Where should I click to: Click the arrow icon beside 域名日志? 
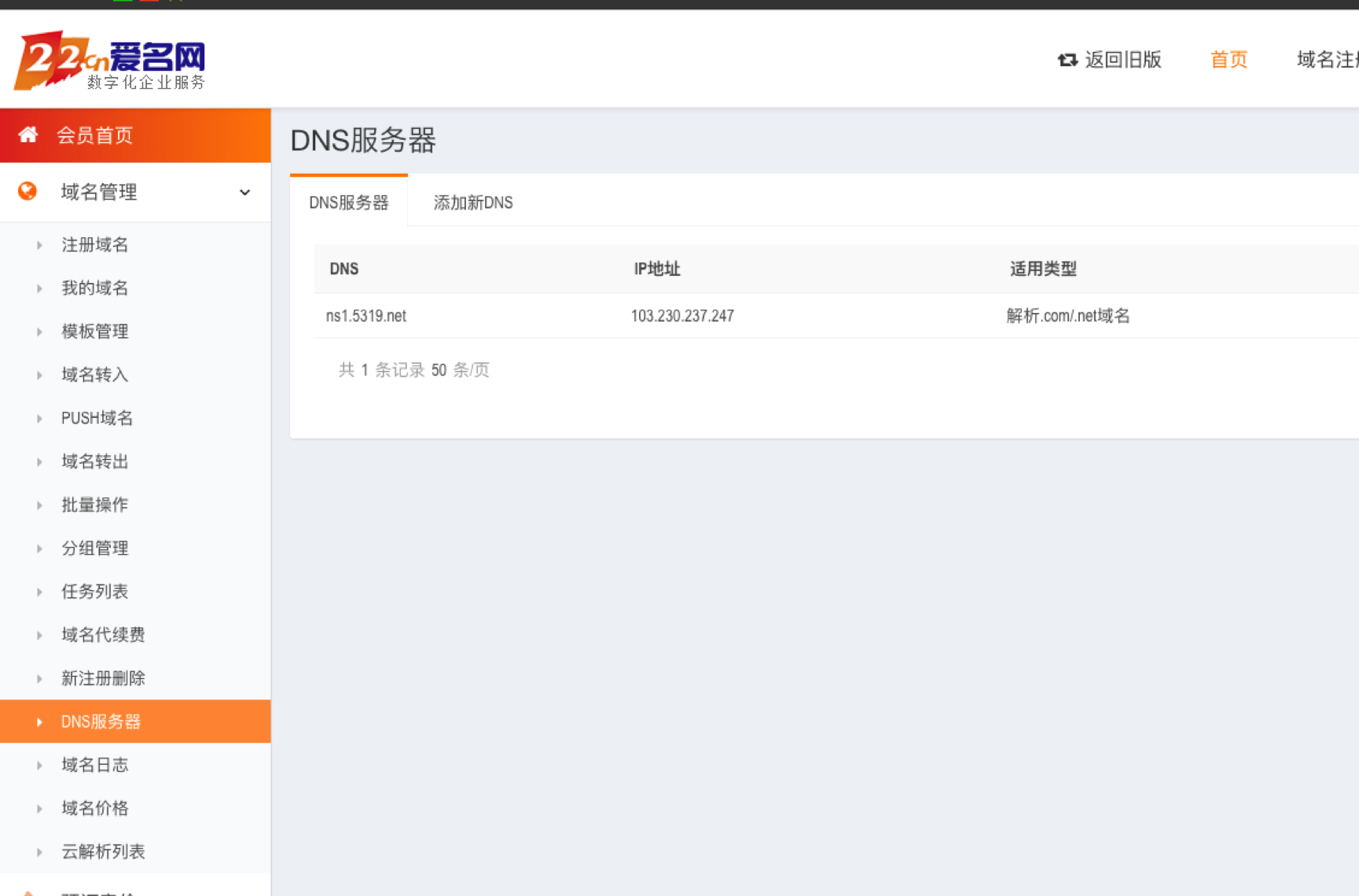(x=40, y=764)
